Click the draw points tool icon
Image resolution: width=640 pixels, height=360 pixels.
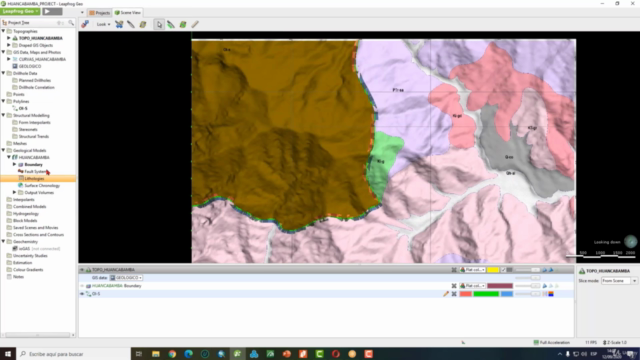(183, 24)
